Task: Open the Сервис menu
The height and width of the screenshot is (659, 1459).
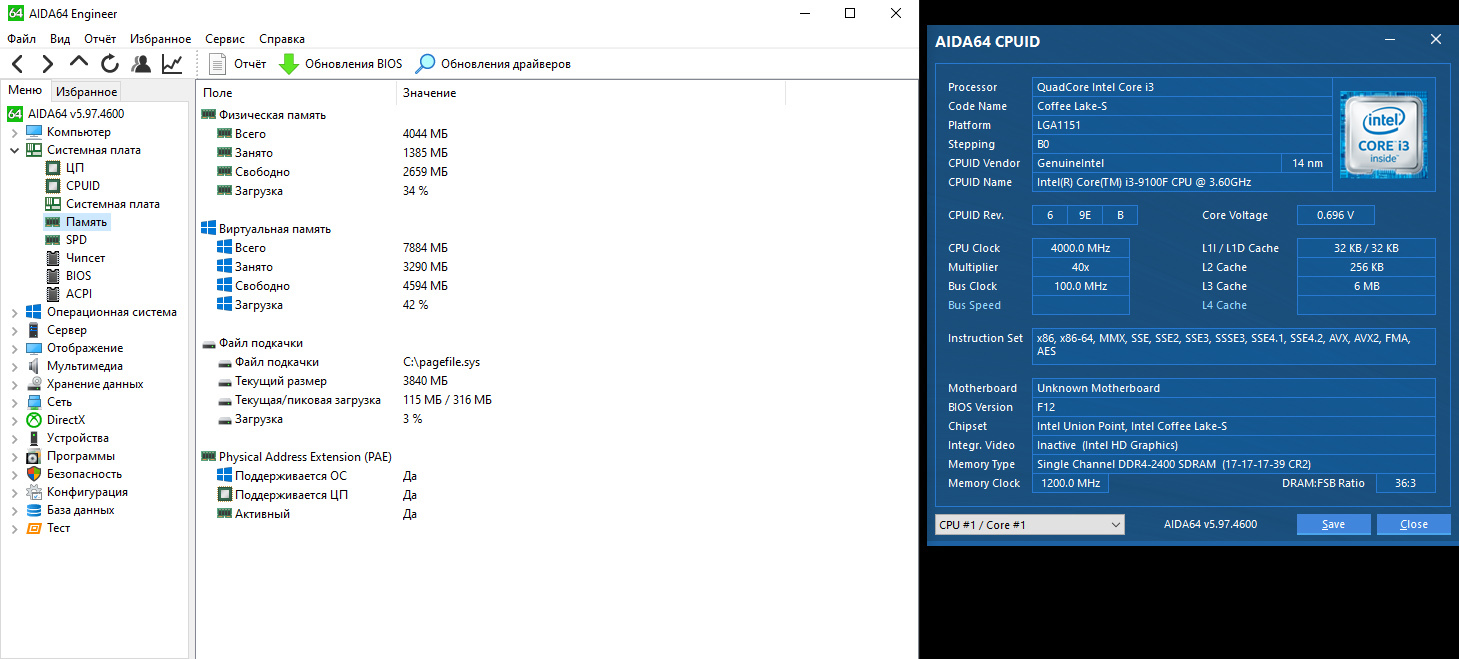Action: pos(224,39)
